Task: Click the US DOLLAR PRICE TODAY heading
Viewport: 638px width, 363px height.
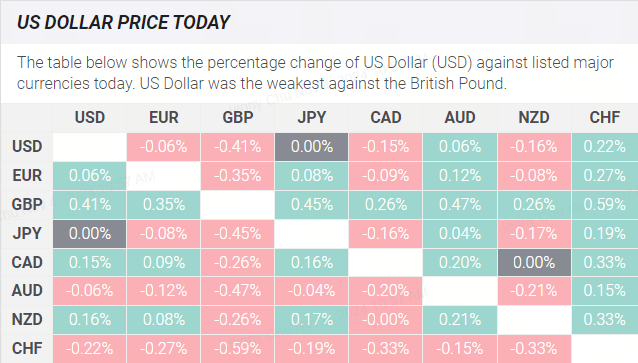Action: 123,22
